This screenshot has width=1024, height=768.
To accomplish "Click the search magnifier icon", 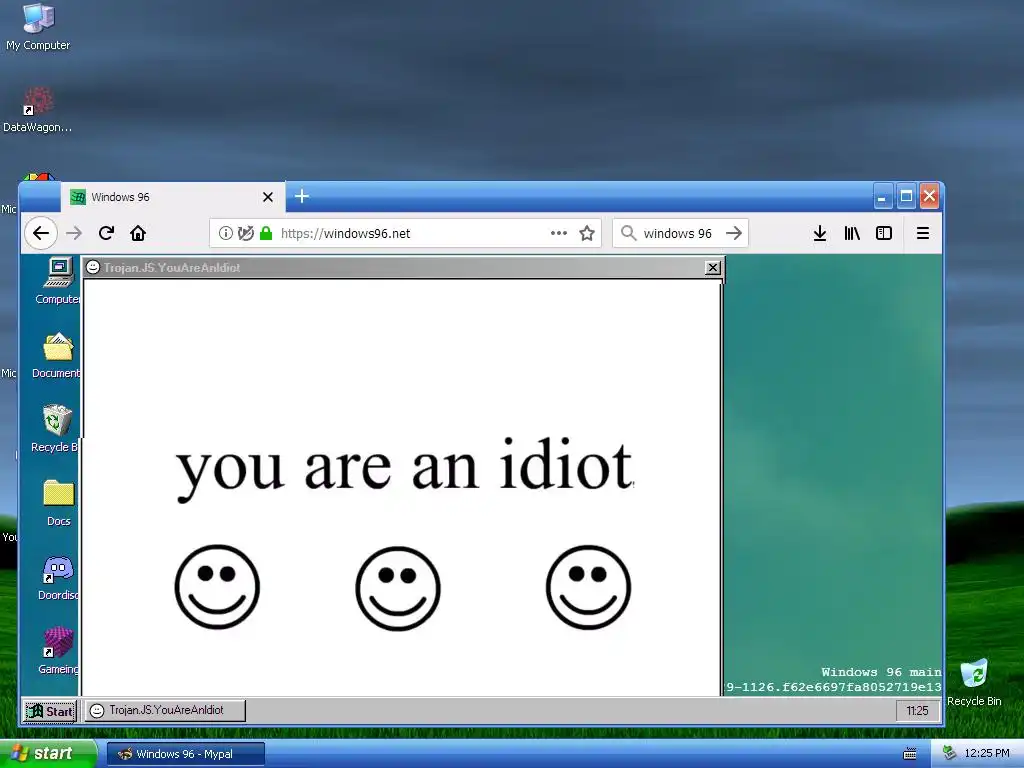I will 628,233.
